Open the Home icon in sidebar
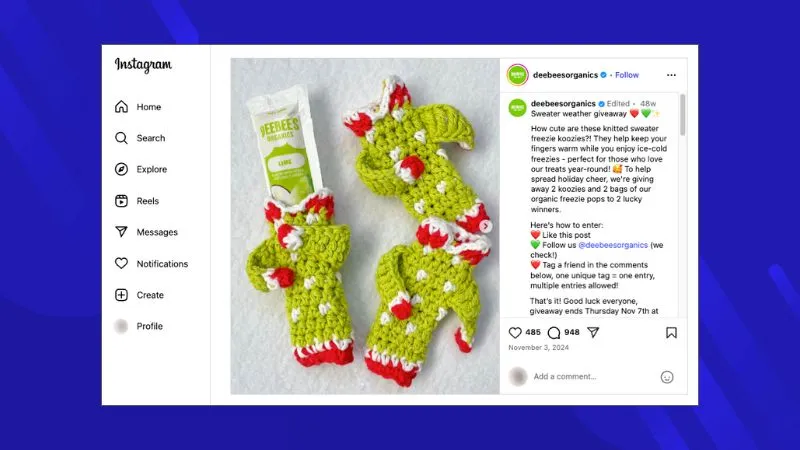Viewport: 800px width, 450px height. [121, 107]
